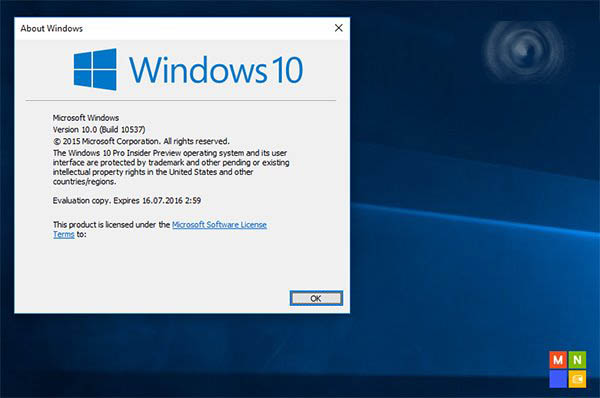Image resolution: width=600 pixels, height=398 pixels.
Task: Close the About Windows dialog
Action: pos(339,28)
